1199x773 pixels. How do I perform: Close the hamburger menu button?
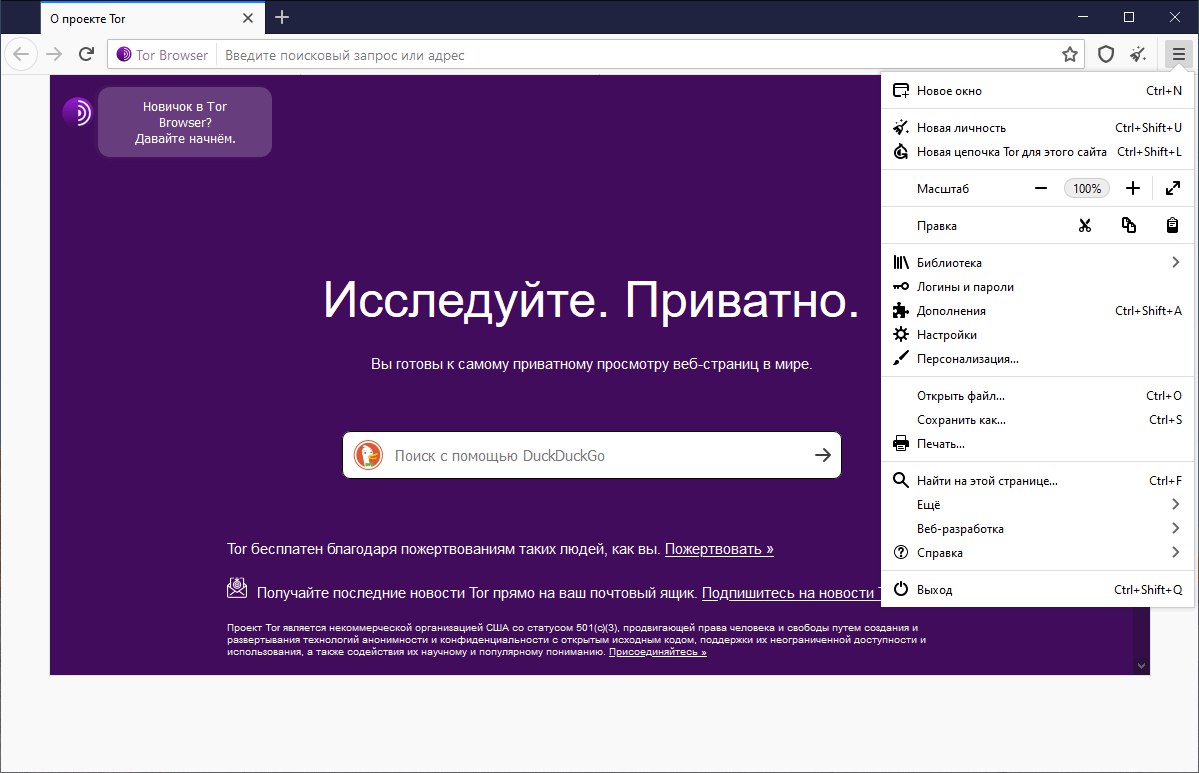coord(1178,54)
